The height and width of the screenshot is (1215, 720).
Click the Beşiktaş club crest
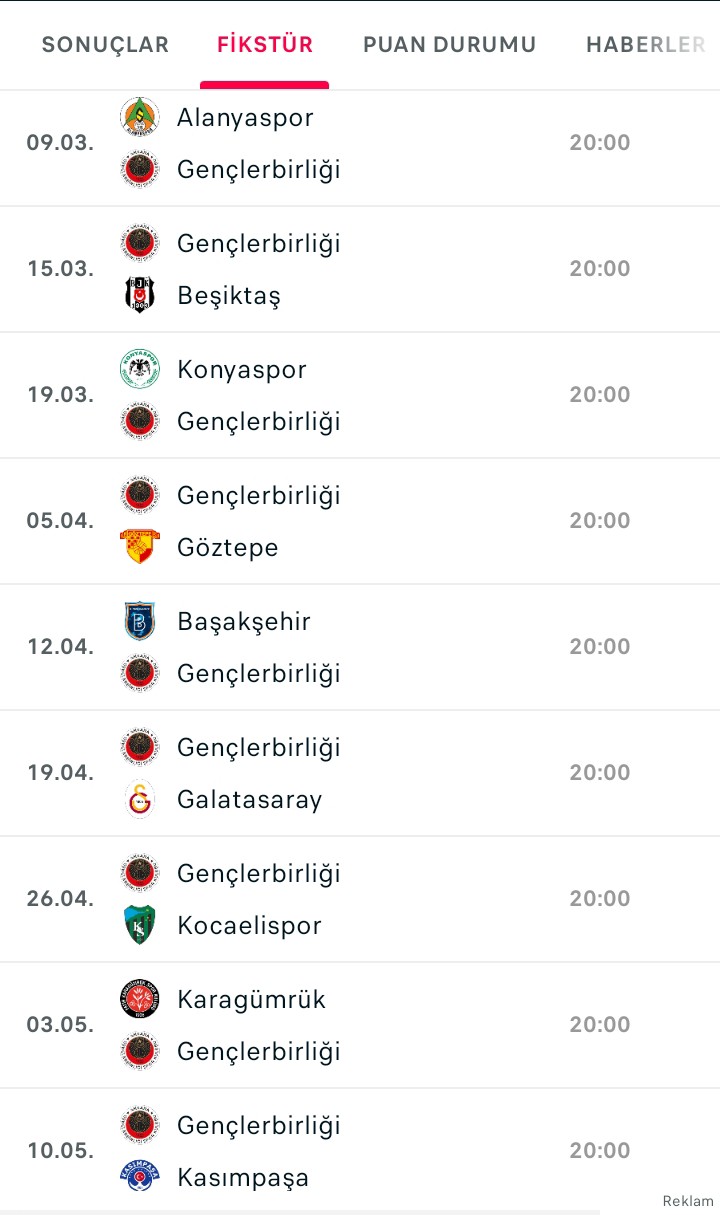(x=140, y=295)
